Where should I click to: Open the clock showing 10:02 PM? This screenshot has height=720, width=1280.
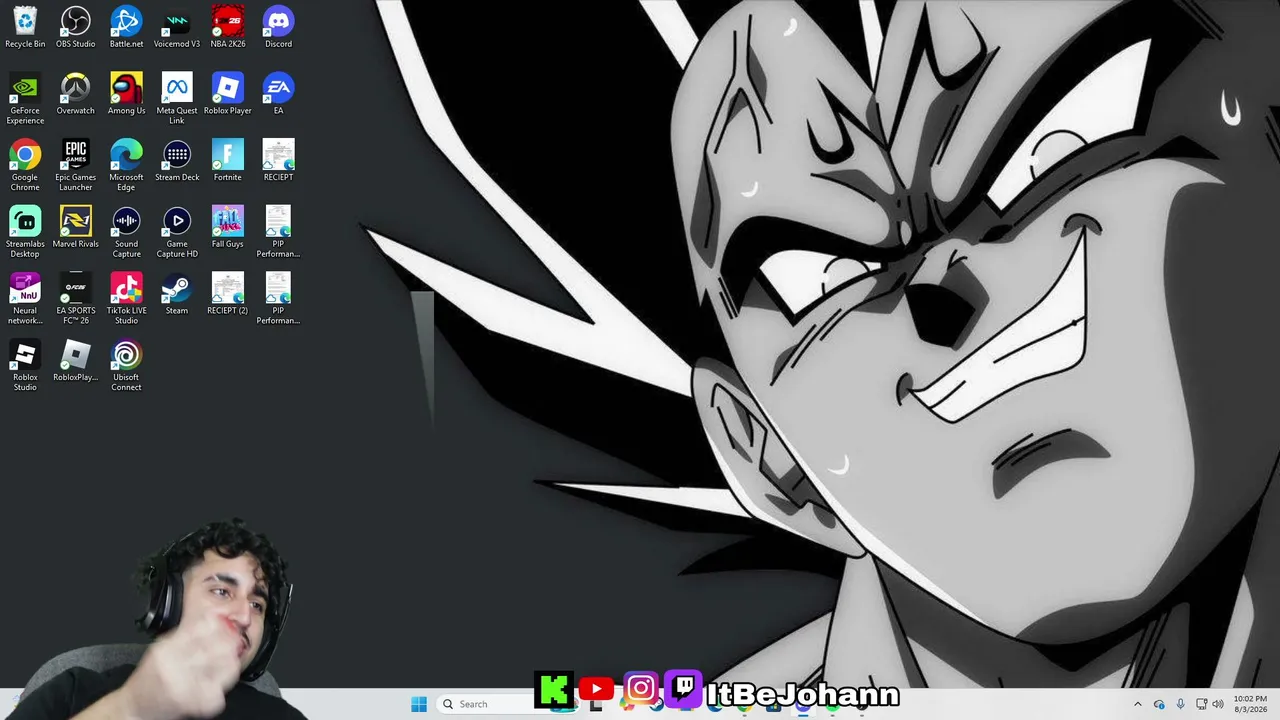[1250, 704]
